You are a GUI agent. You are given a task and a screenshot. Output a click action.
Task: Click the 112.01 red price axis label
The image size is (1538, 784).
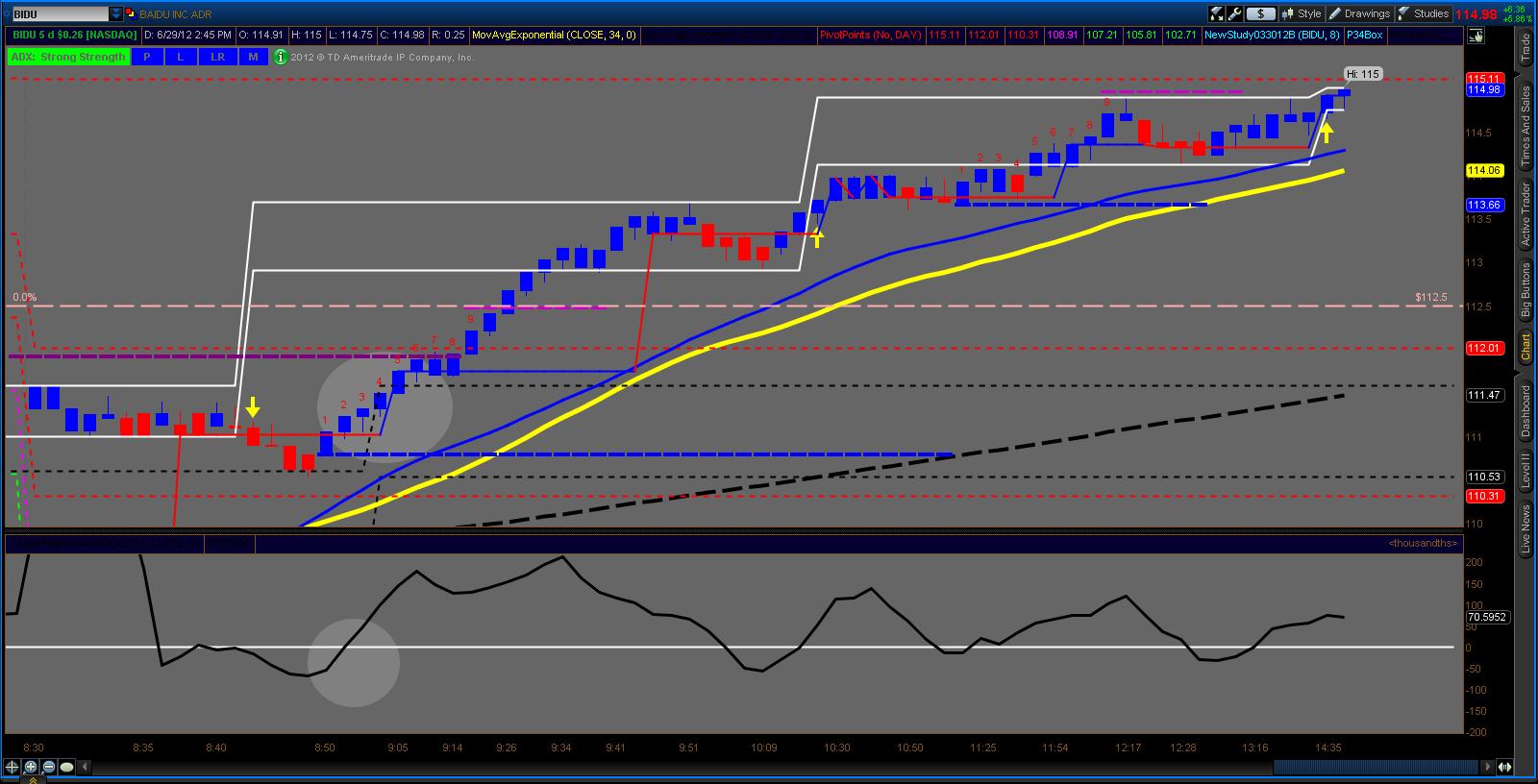1484,348
